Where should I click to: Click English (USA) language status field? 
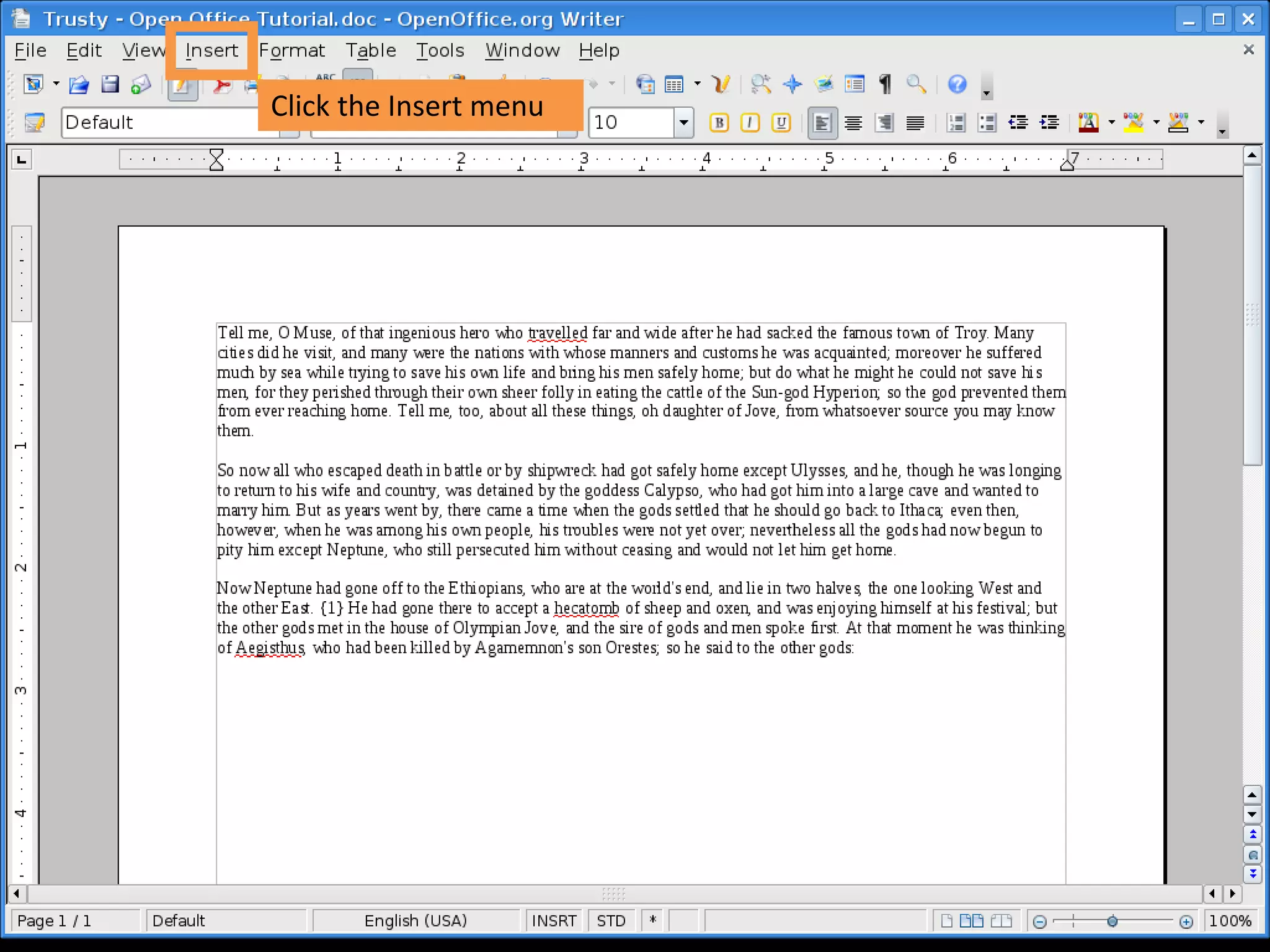click(415, 920)
